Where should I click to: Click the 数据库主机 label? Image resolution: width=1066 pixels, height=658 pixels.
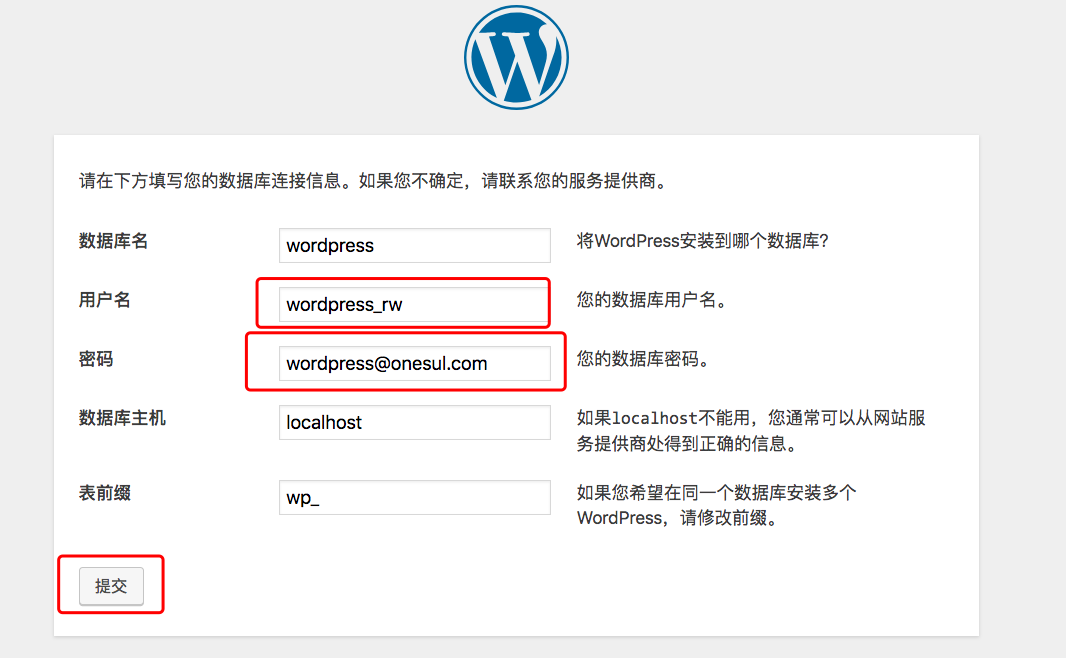122,418
